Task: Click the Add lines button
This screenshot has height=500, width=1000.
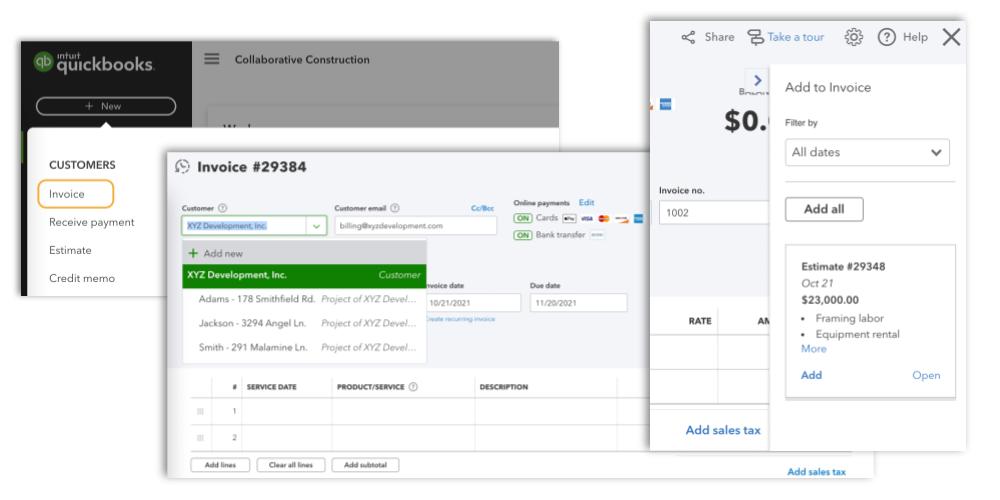Action: (220, 465)
